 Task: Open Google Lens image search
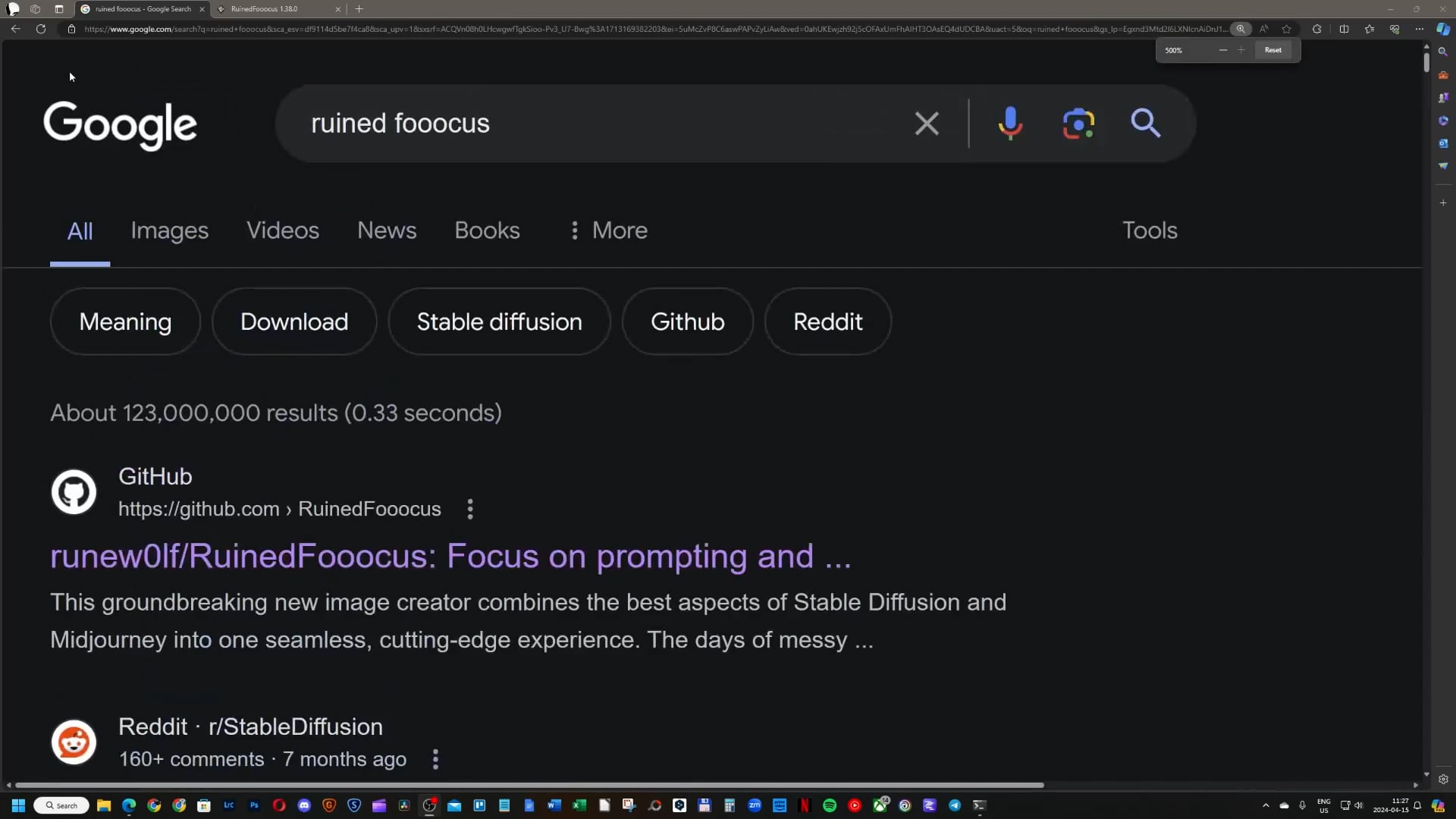tap(1078, 124)
